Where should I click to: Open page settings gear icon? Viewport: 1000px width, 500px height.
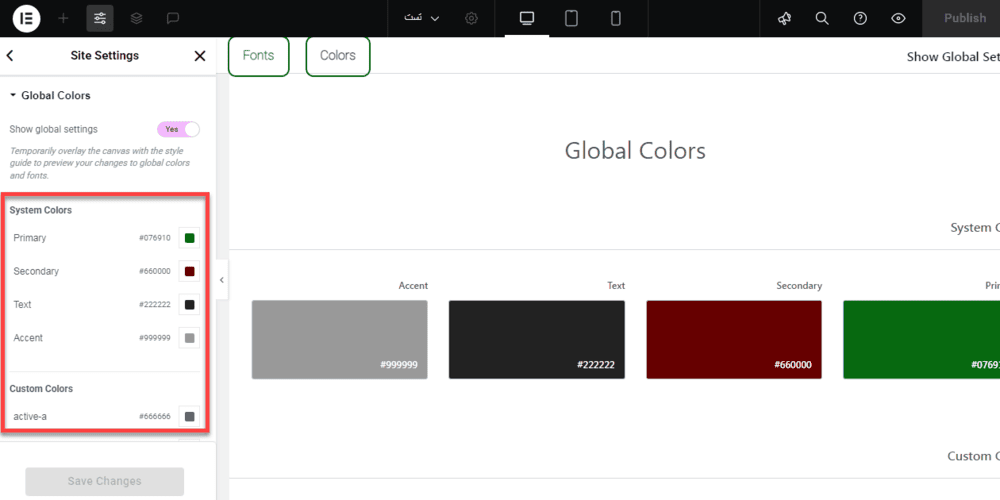472,18
